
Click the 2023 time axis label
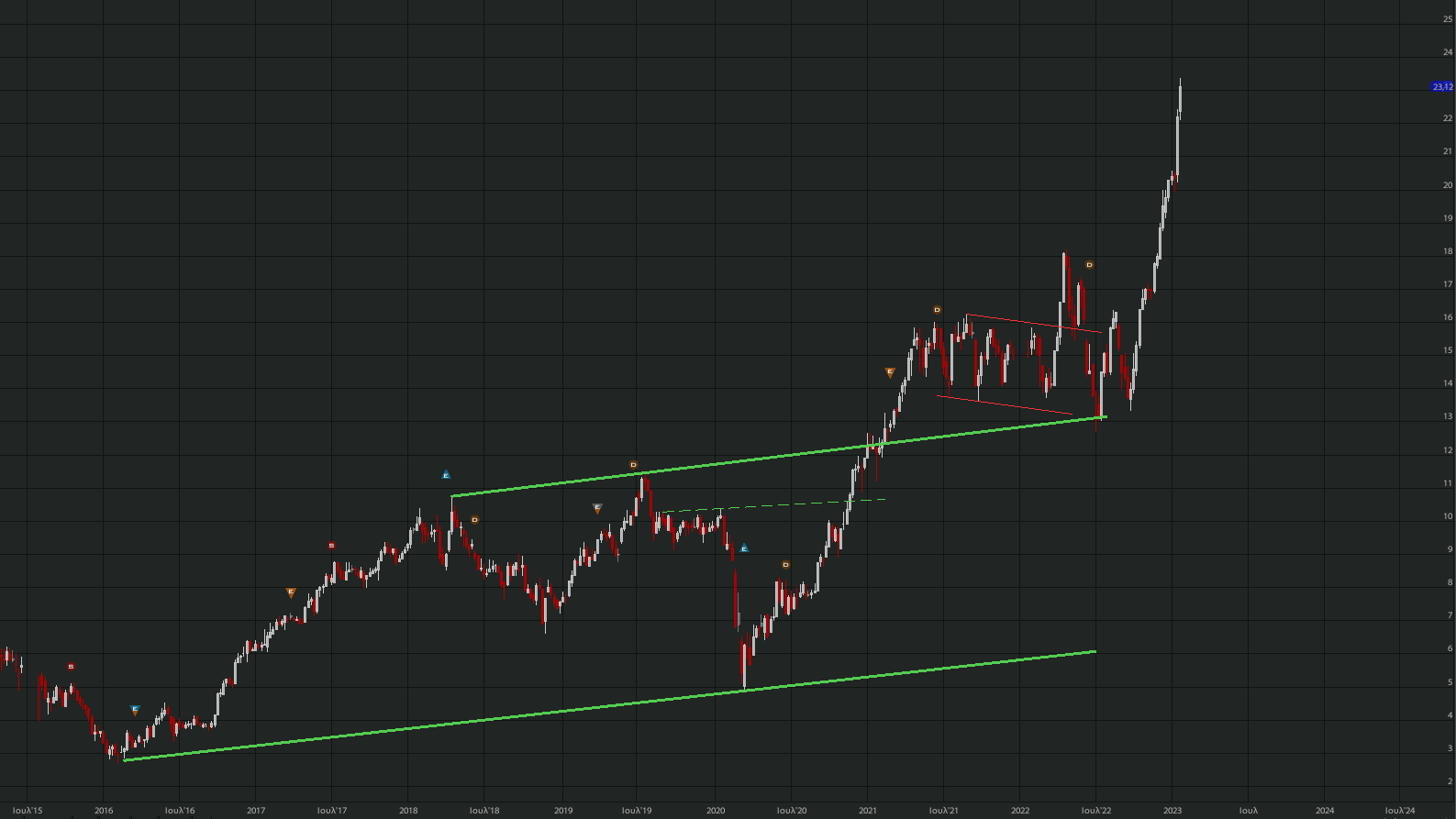coord(1173,811)
